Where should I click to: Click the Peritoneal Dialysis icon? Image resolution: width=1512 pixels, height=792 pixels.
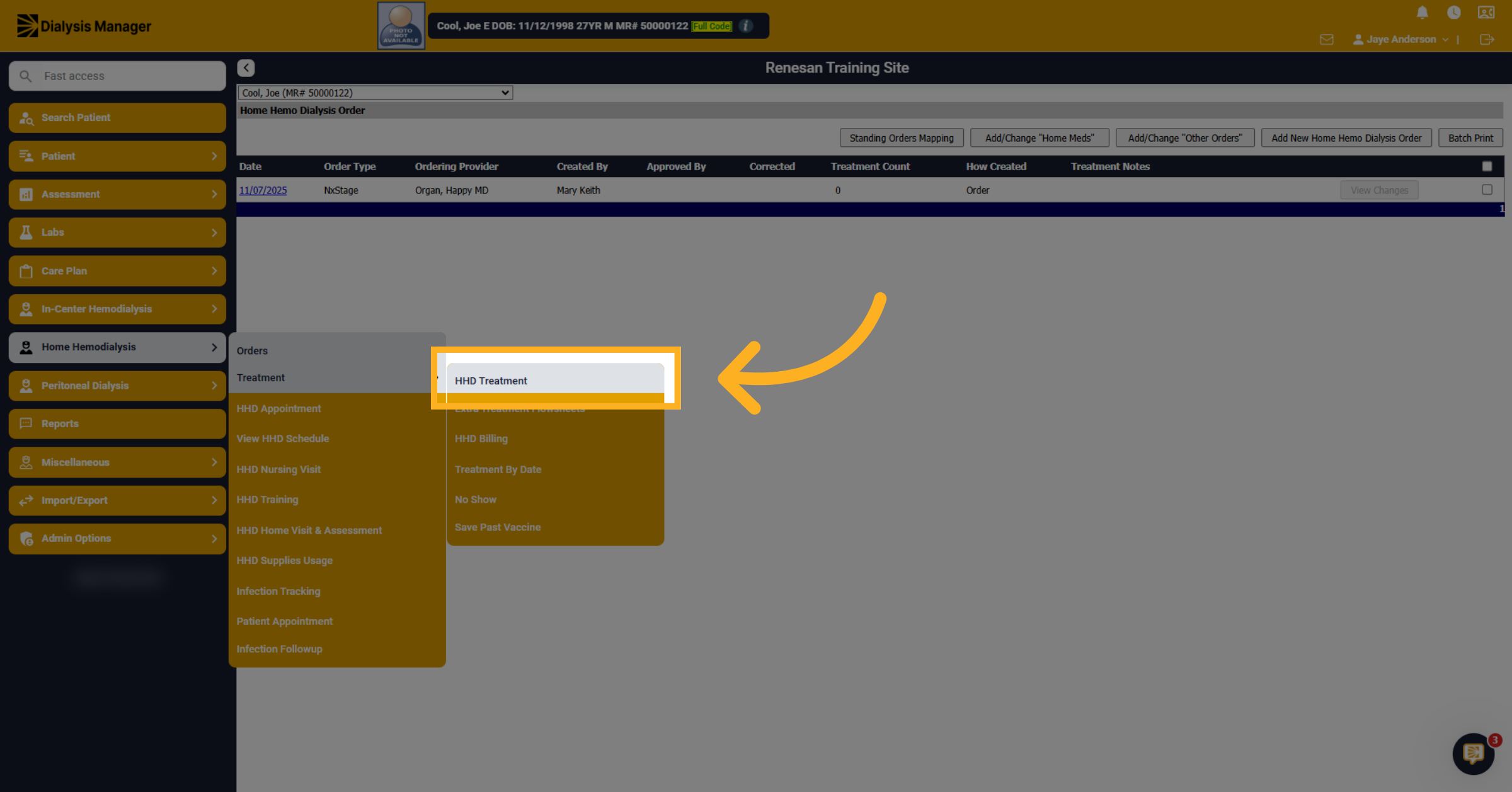click(26, 386)
